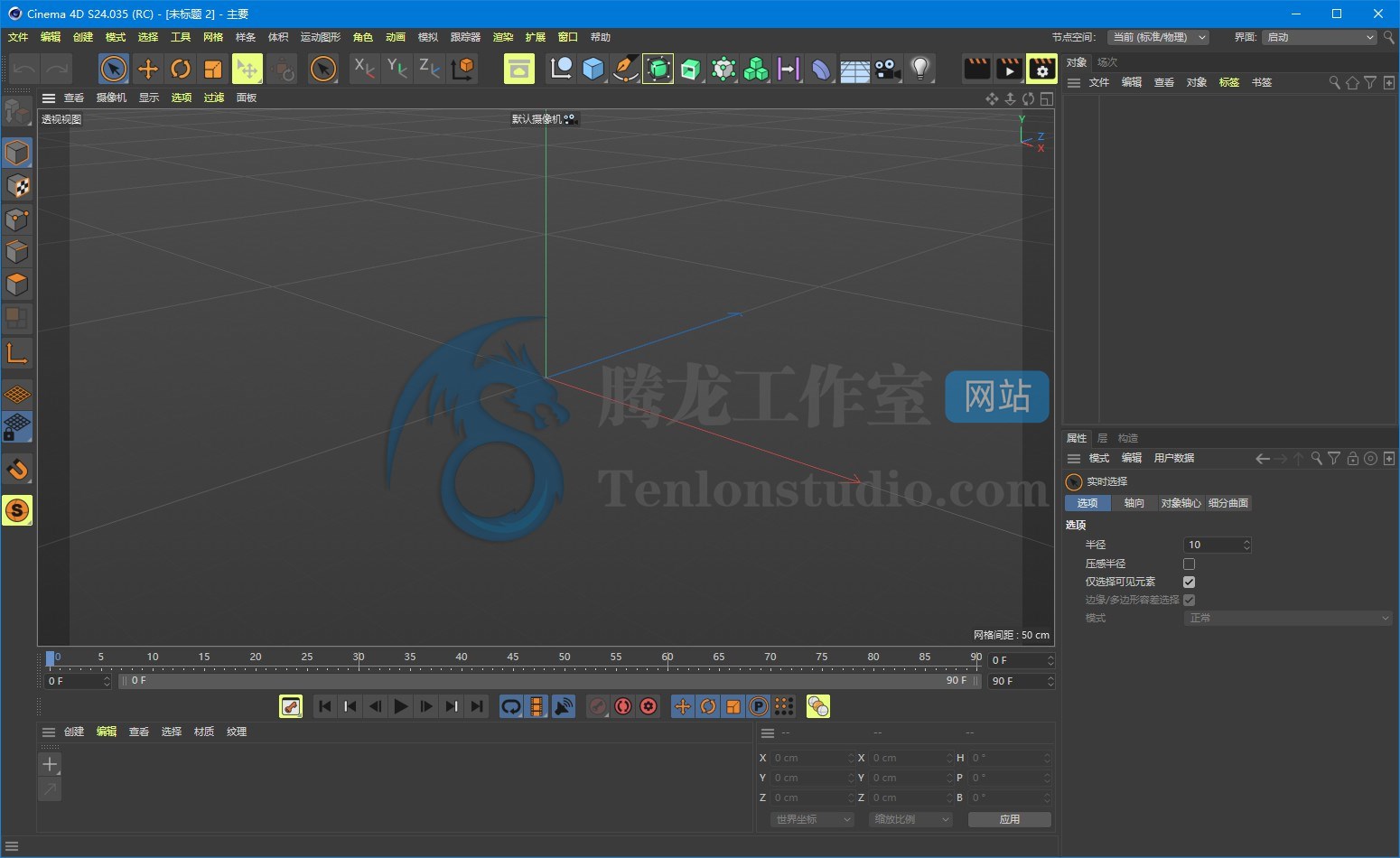Open the MoGraph cloner icon
The height and width of the screenshot is (858, 1400).
[x=756, y=69]
